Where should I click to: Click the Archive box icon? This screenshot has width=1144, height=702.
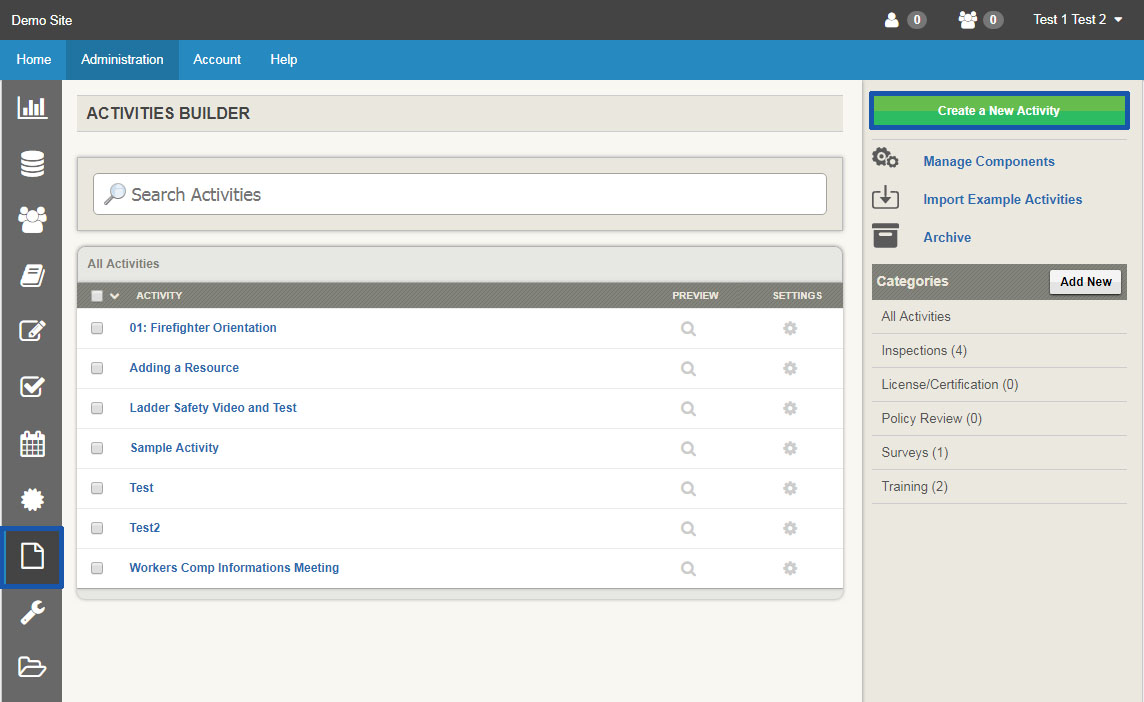point(885,234)
